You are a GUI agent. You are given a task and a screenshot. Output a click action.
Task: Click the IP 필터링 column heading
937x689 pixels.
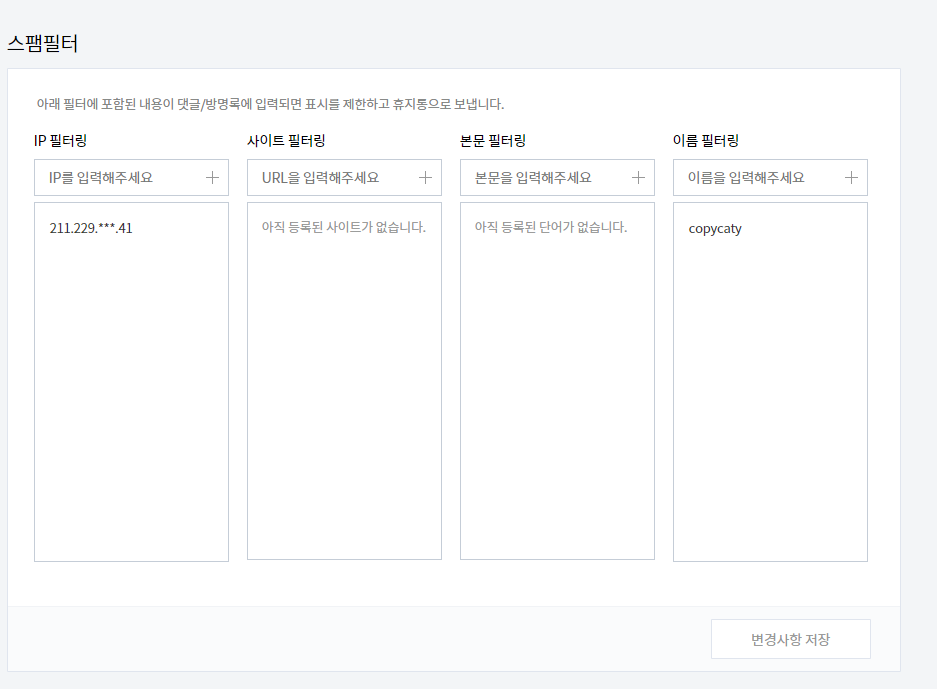click(x=60, y=140)
